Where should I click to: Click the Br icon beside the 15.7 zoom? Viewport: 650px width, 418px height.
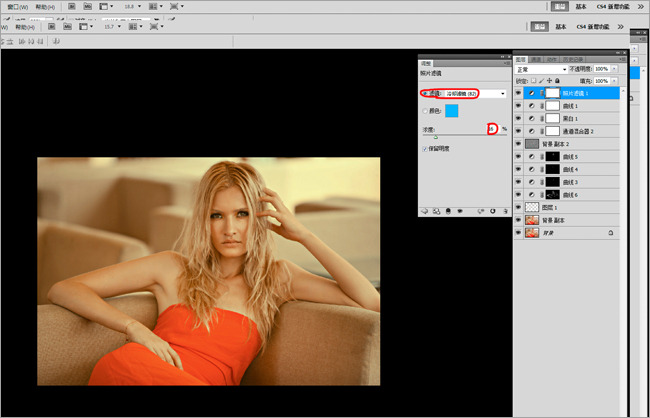point(52,27)
